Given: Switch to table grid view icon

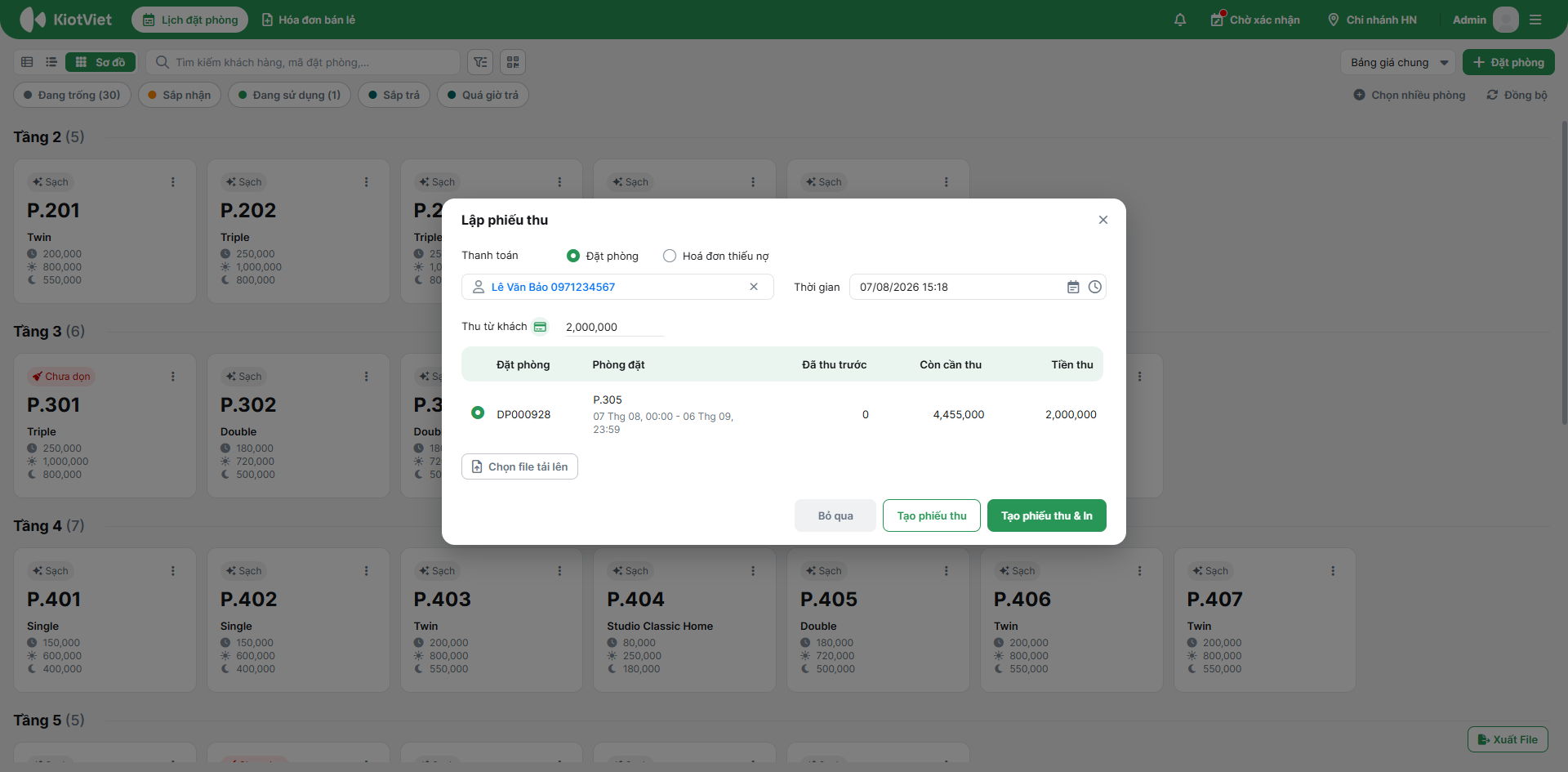Looking at the screenshot, I should tap(27, 62).
